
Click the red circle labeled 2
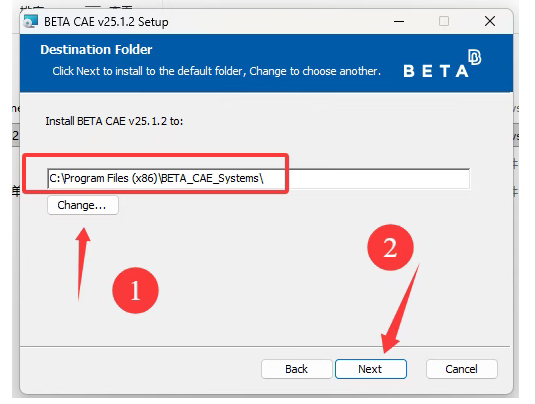coord(390,247)
